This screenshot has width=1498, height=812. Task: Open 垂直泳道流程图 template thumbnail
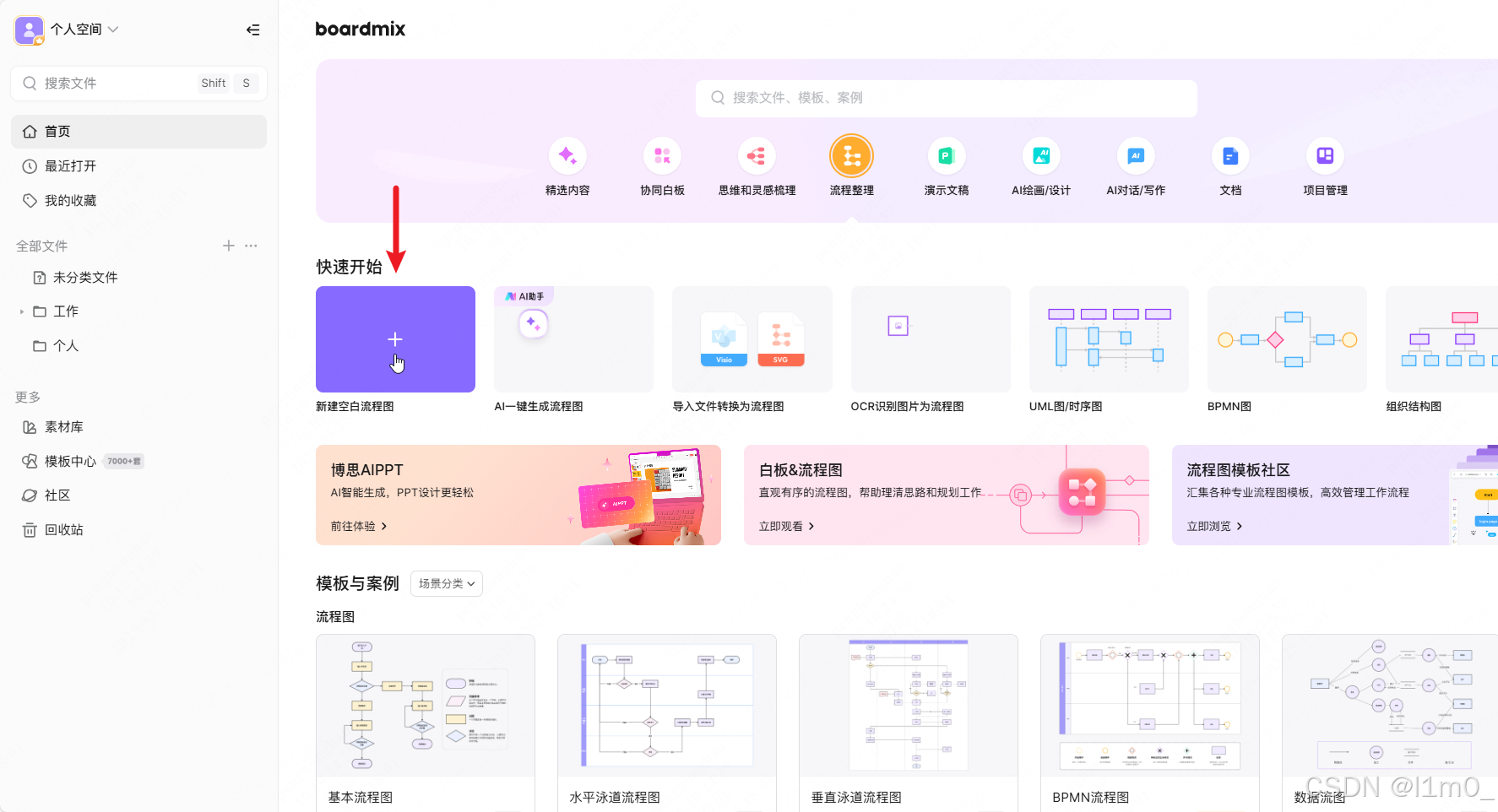point(909,706)
